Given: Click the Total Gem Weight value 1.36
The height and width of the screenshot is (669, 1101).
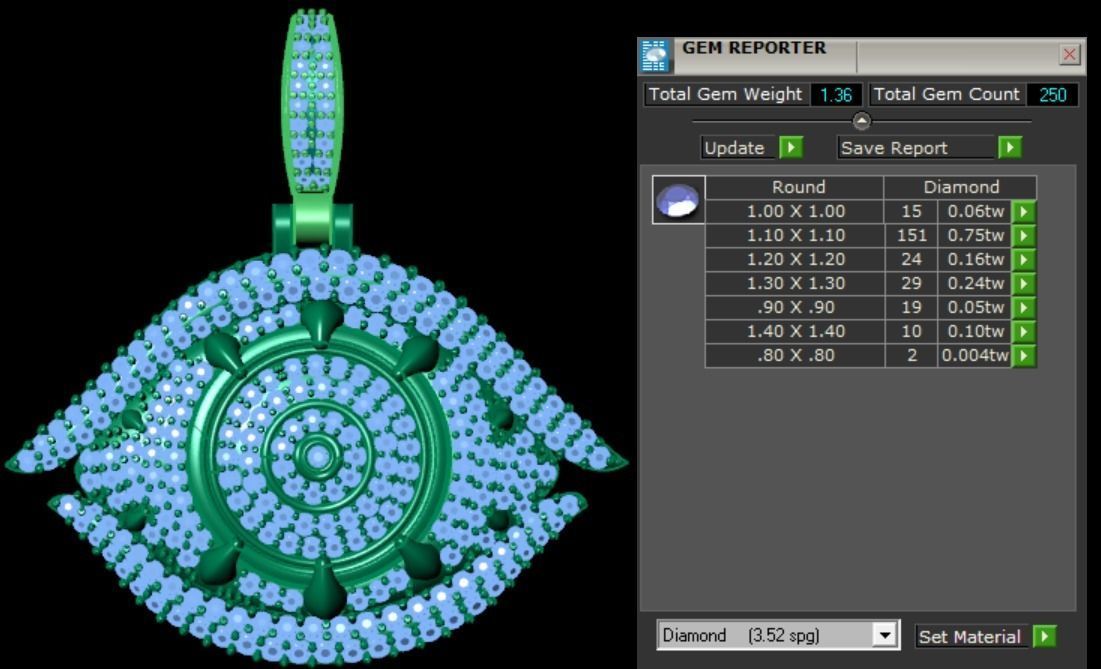Looking at the screenshot, I should [836, 95].
